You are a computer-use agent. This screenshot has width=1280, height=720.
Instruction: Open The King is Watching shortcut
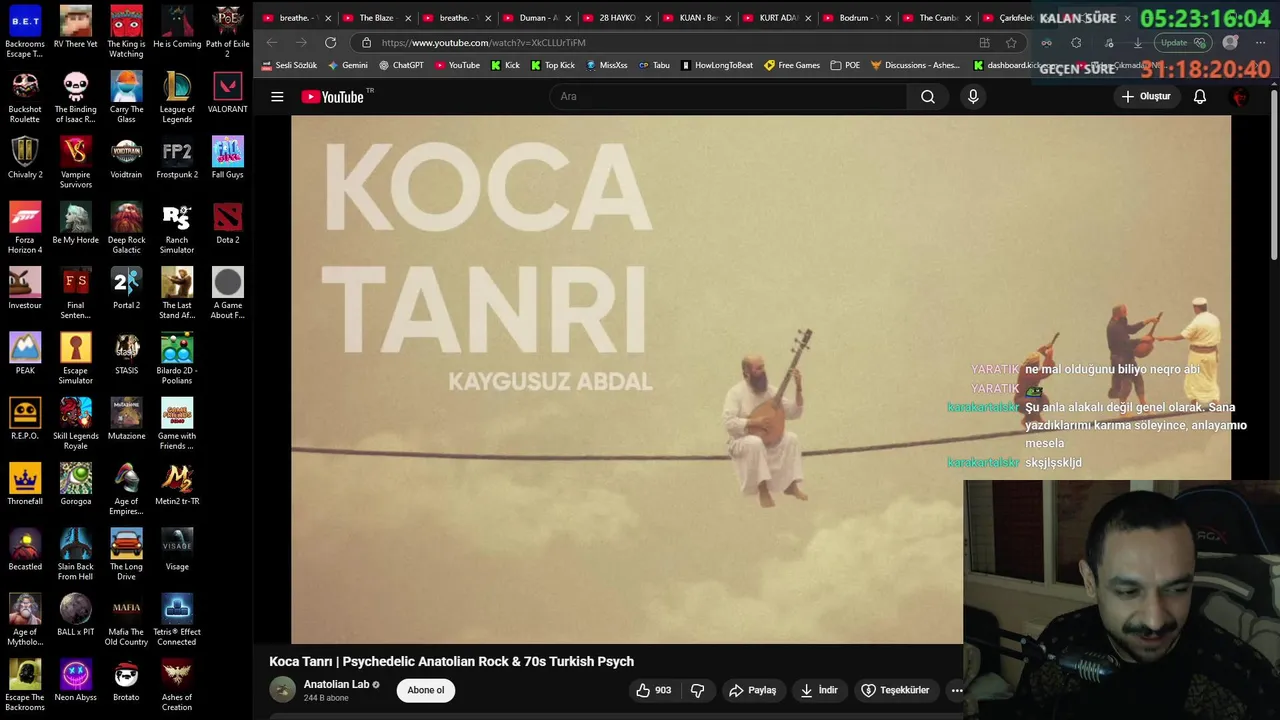pyautogui.click(x=126, y=31)
